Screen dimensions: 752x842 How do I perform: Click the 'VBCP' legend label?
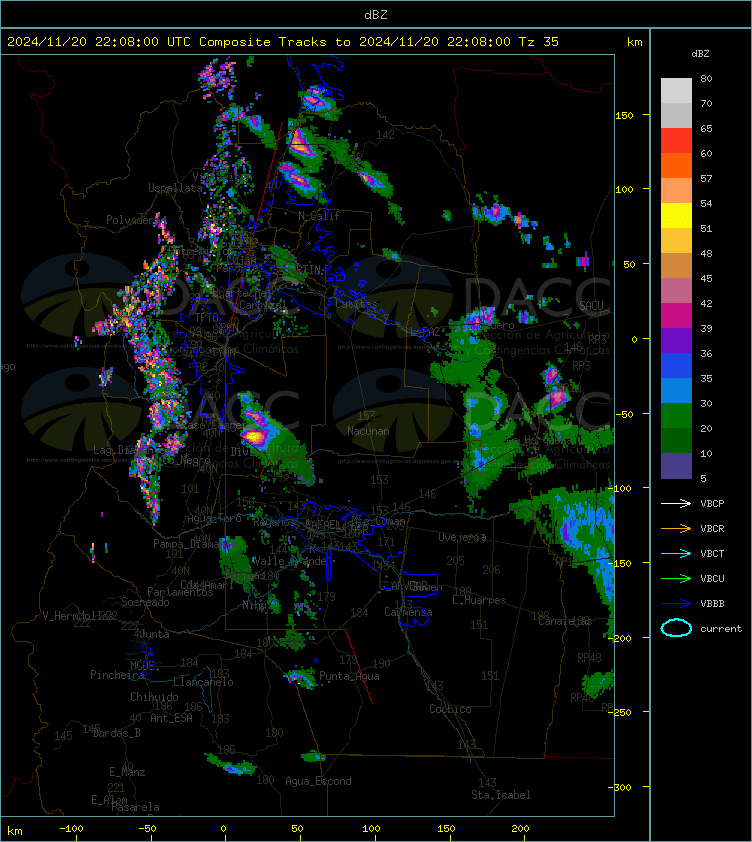pyautogui.click(x=712, y=504)
